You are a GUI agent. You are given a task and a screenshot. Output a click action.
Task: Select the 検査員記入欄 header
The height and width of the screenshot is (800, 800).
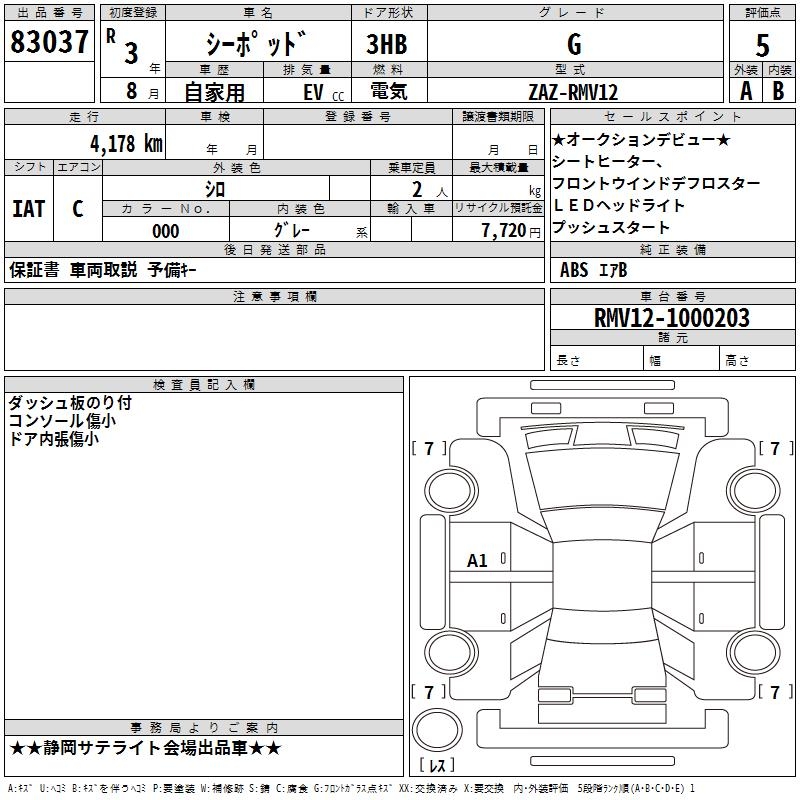[x=204, y=385]
